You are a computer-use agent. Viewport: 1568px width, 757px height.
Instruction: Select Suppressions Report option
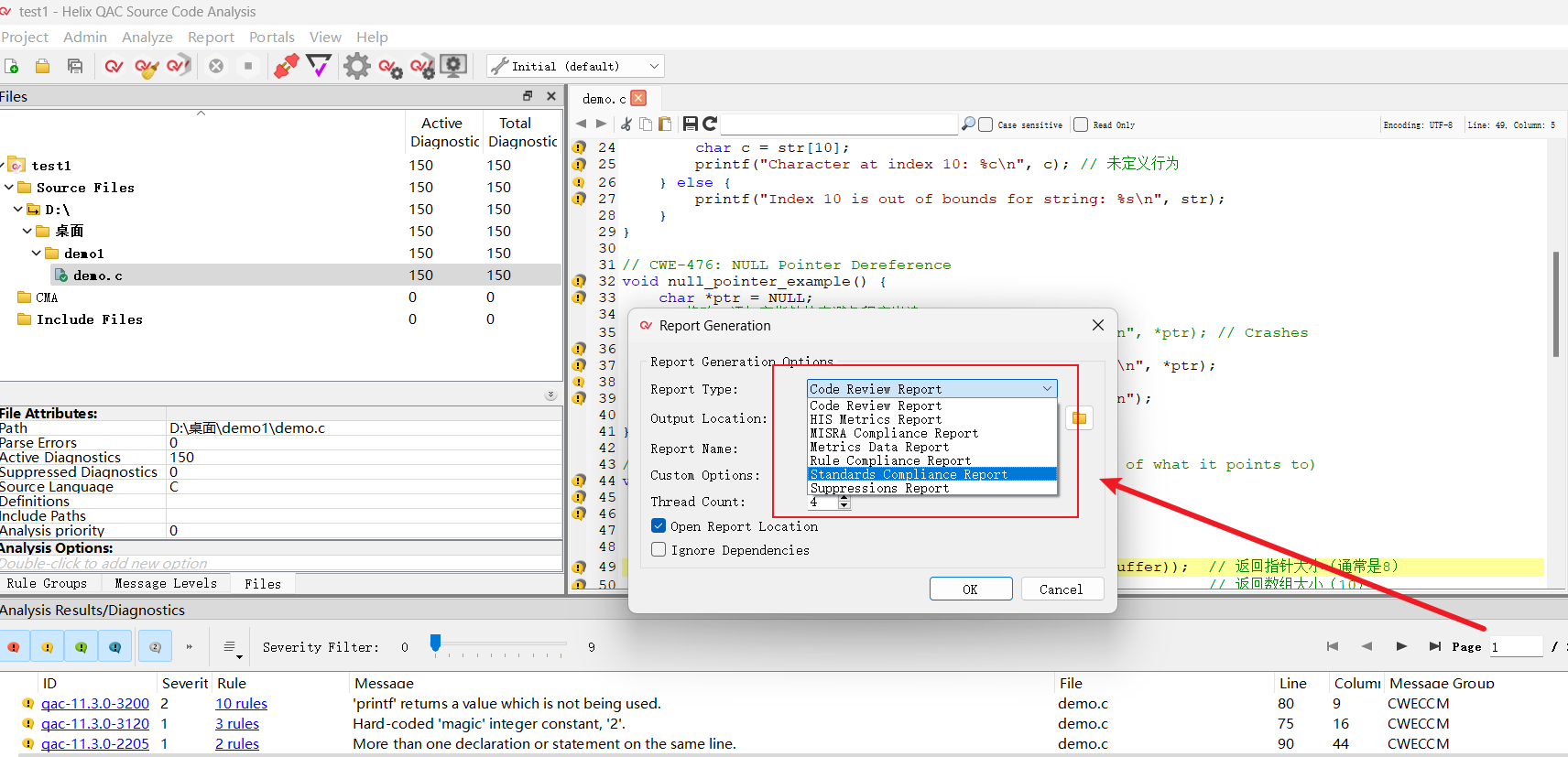931,488
